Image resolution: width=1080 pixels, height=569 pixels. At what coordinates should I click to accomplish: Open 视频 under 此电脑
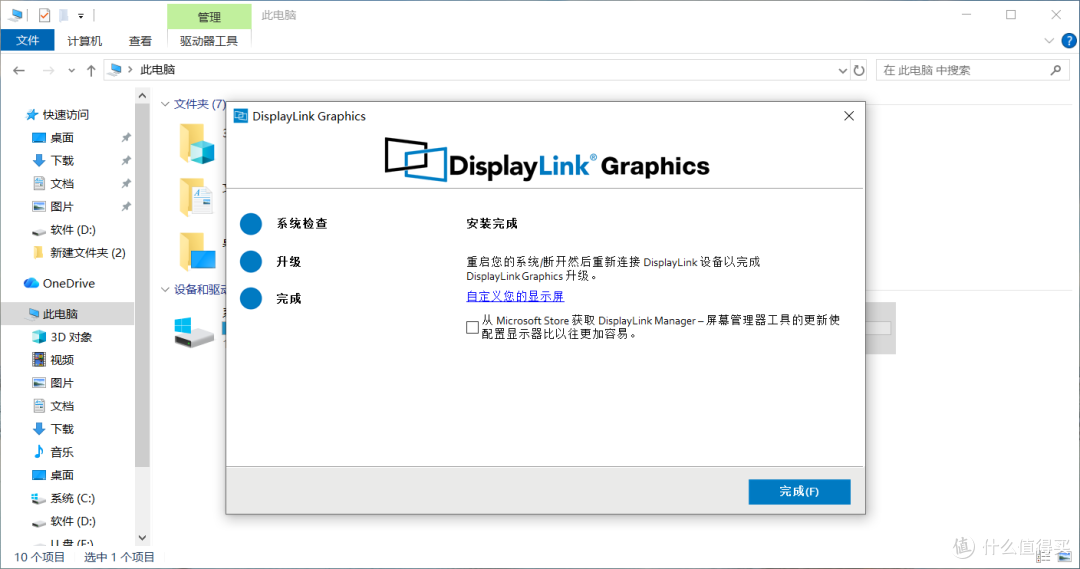[x=62, y=360]
